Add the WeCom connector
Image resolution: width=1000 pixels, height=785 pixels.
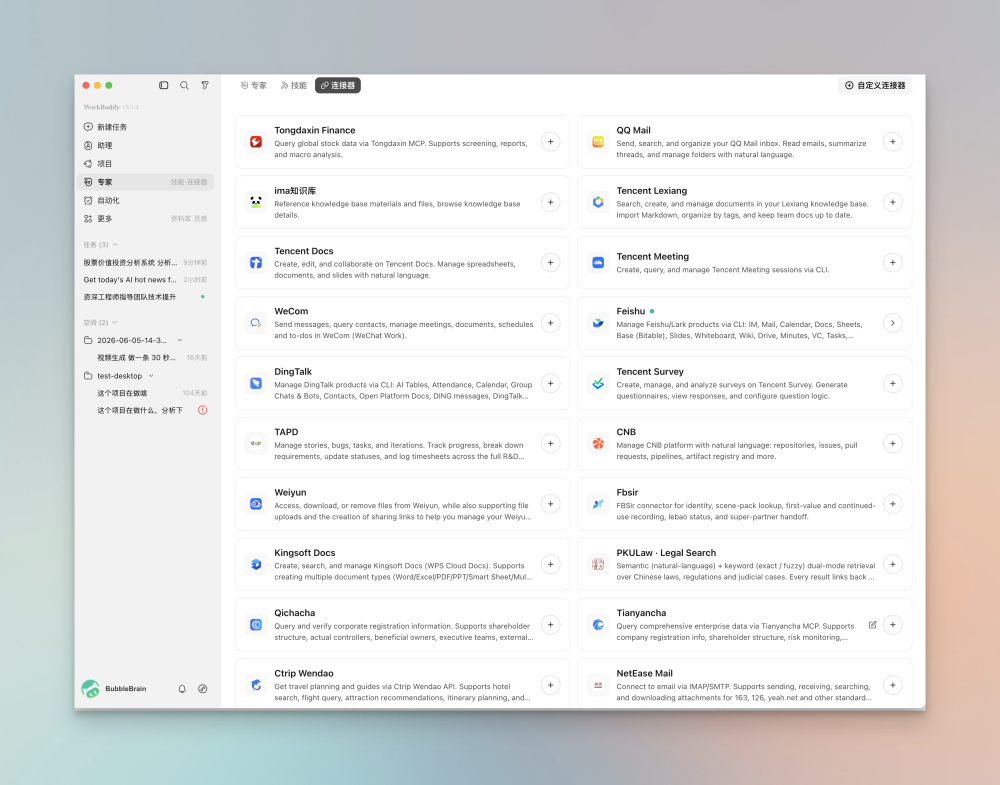click(550, 323)
